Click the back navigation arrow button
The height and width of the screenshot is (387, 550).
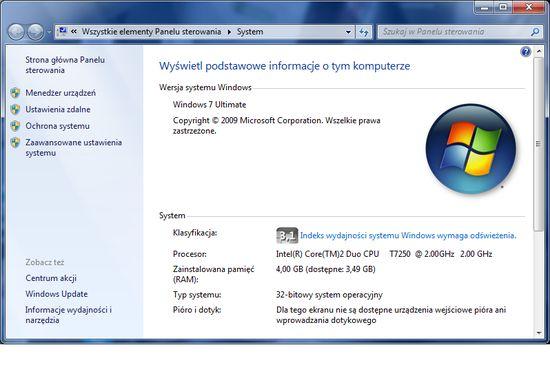(16, 32)
